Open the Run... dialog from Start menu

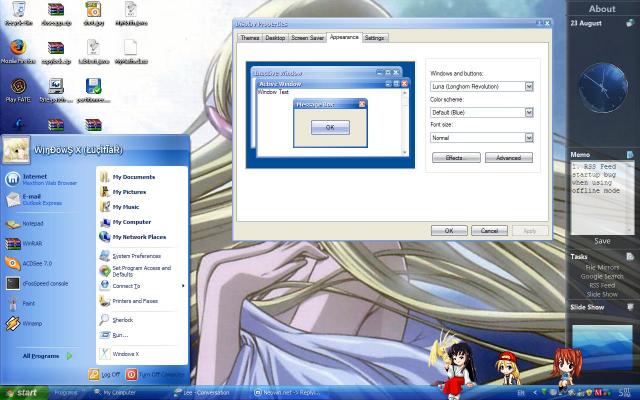114,335
